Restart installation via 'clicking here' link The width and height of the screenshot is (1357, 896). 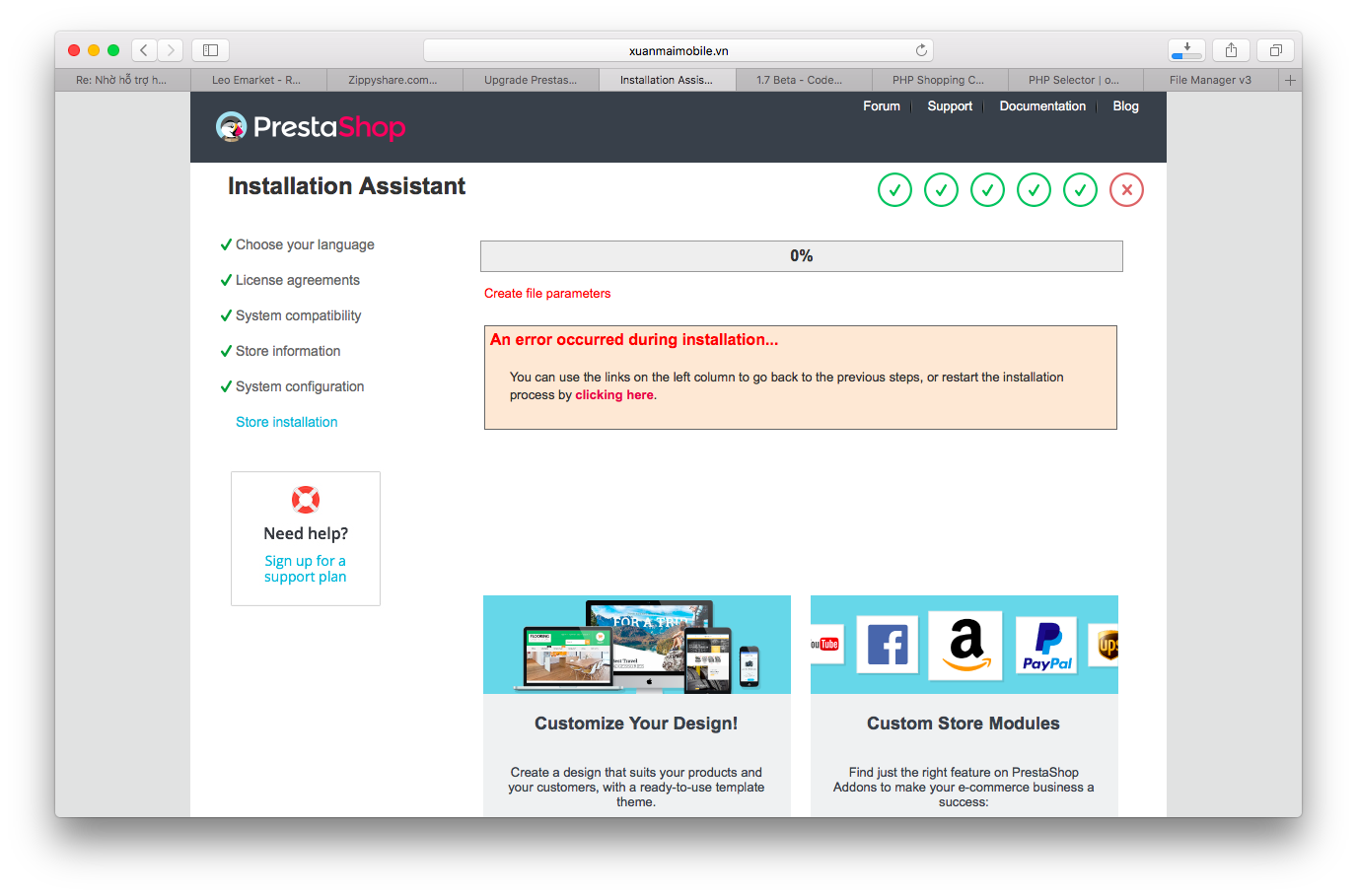pyautogui.click(x=614, y=395)
